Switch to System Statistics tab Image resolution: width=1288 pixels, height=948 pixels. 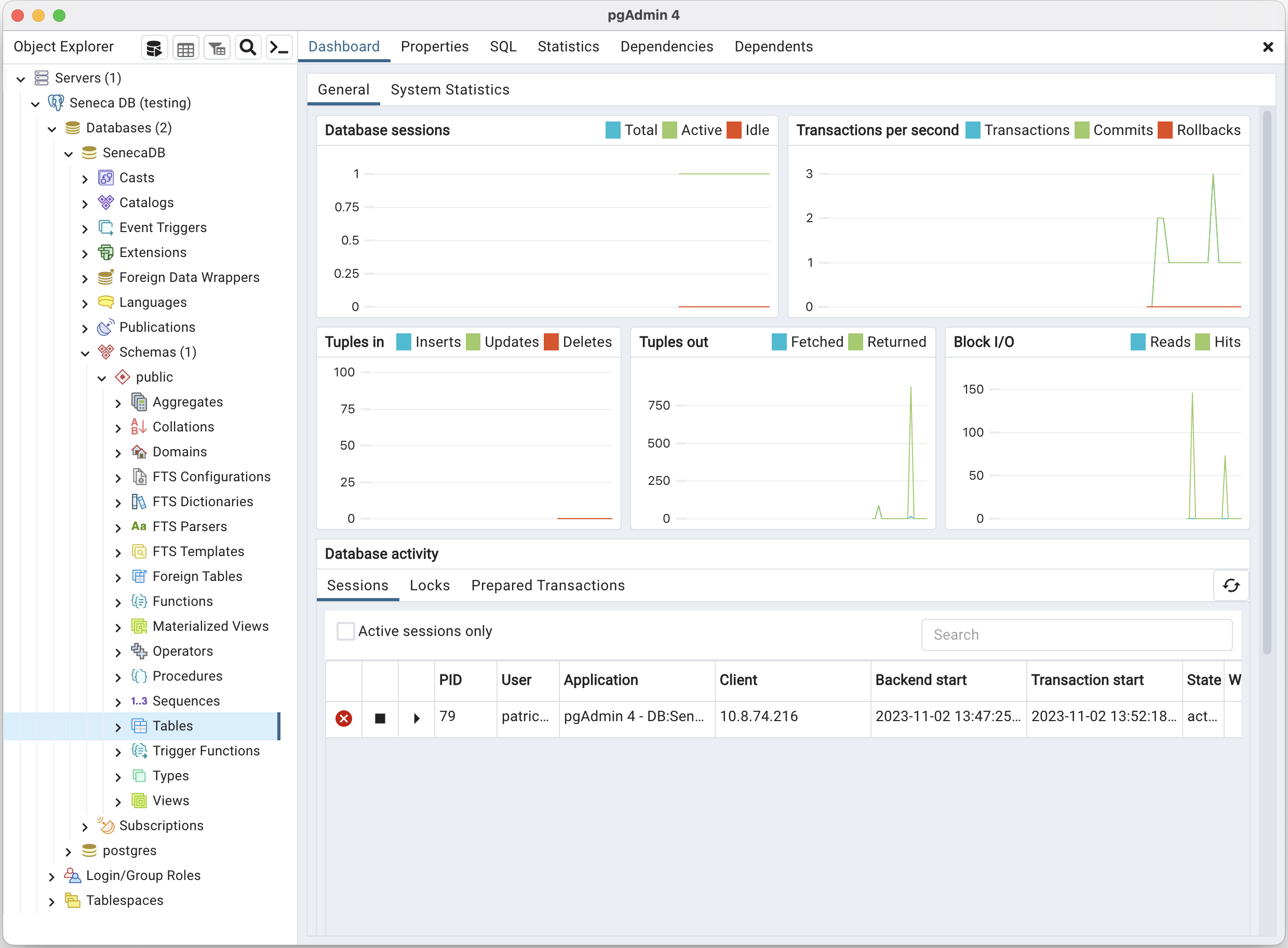pos(450,89)
